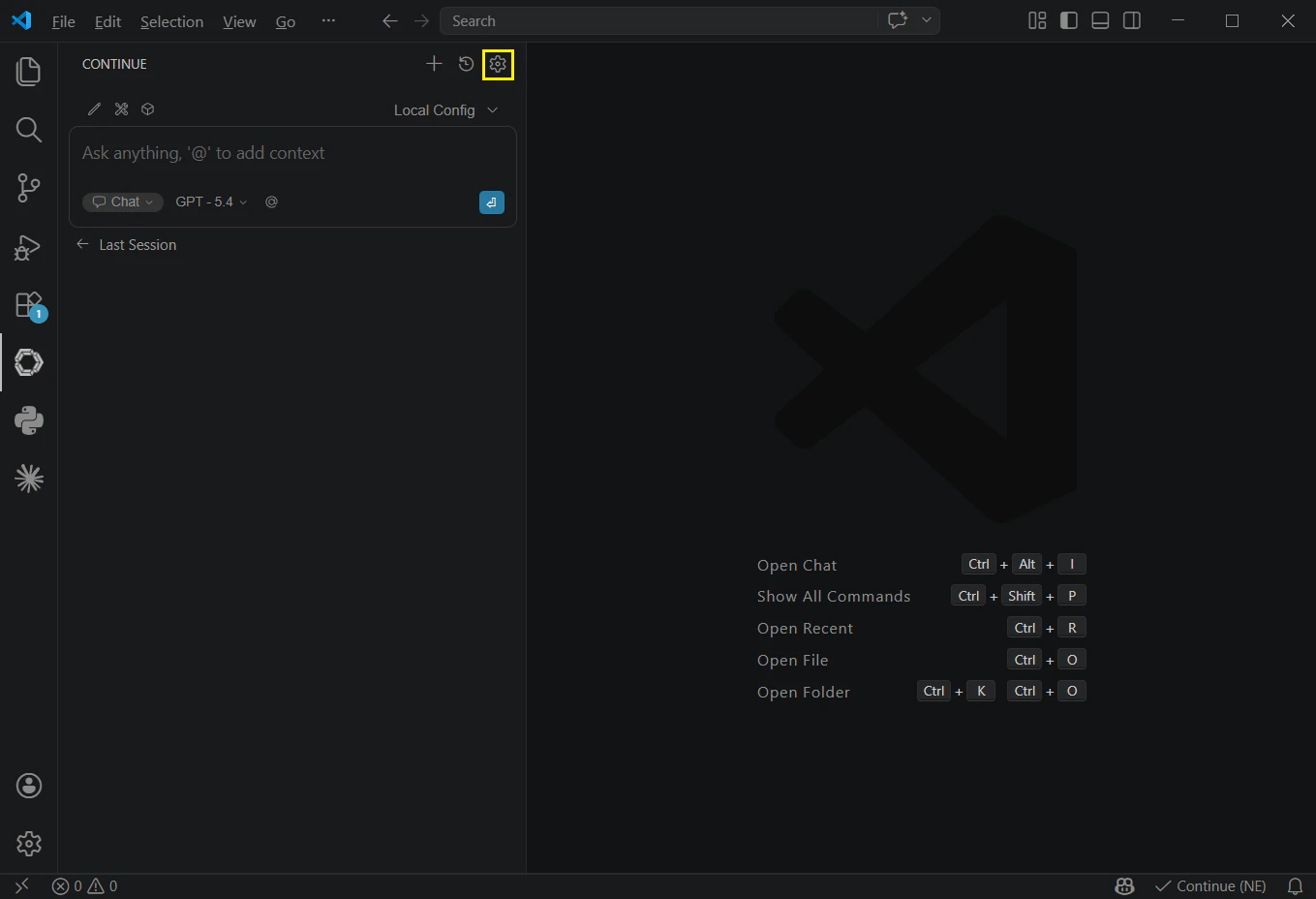Click the Open Folder hint text
1316x899 pixels.
tap(804, 693)
